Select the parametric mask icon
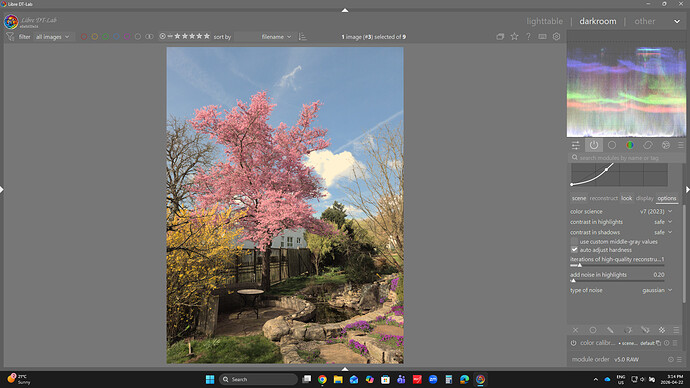Screen dimensions: 690x388 [x=628, y=330]
